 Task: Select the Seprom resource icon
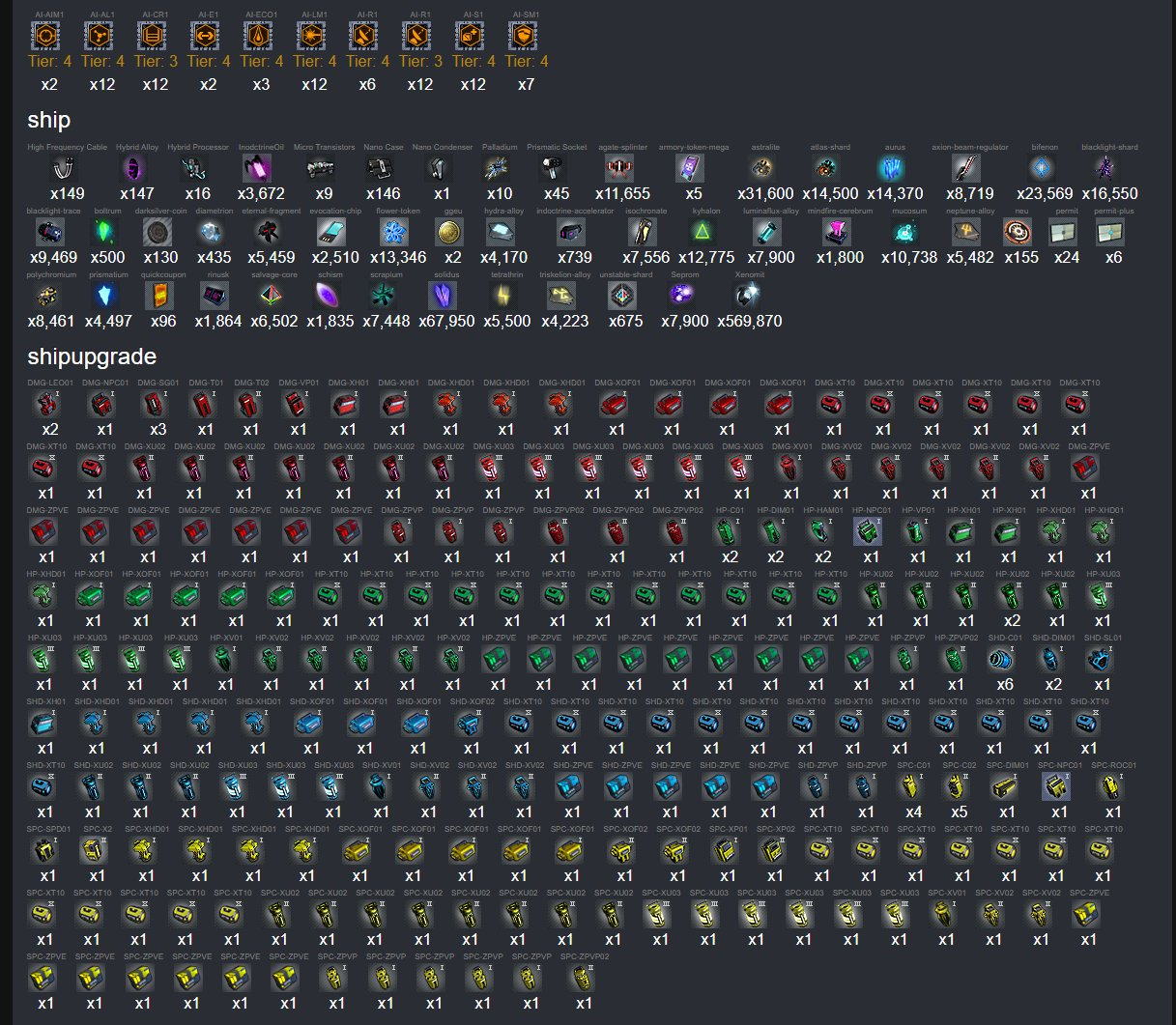684,297
